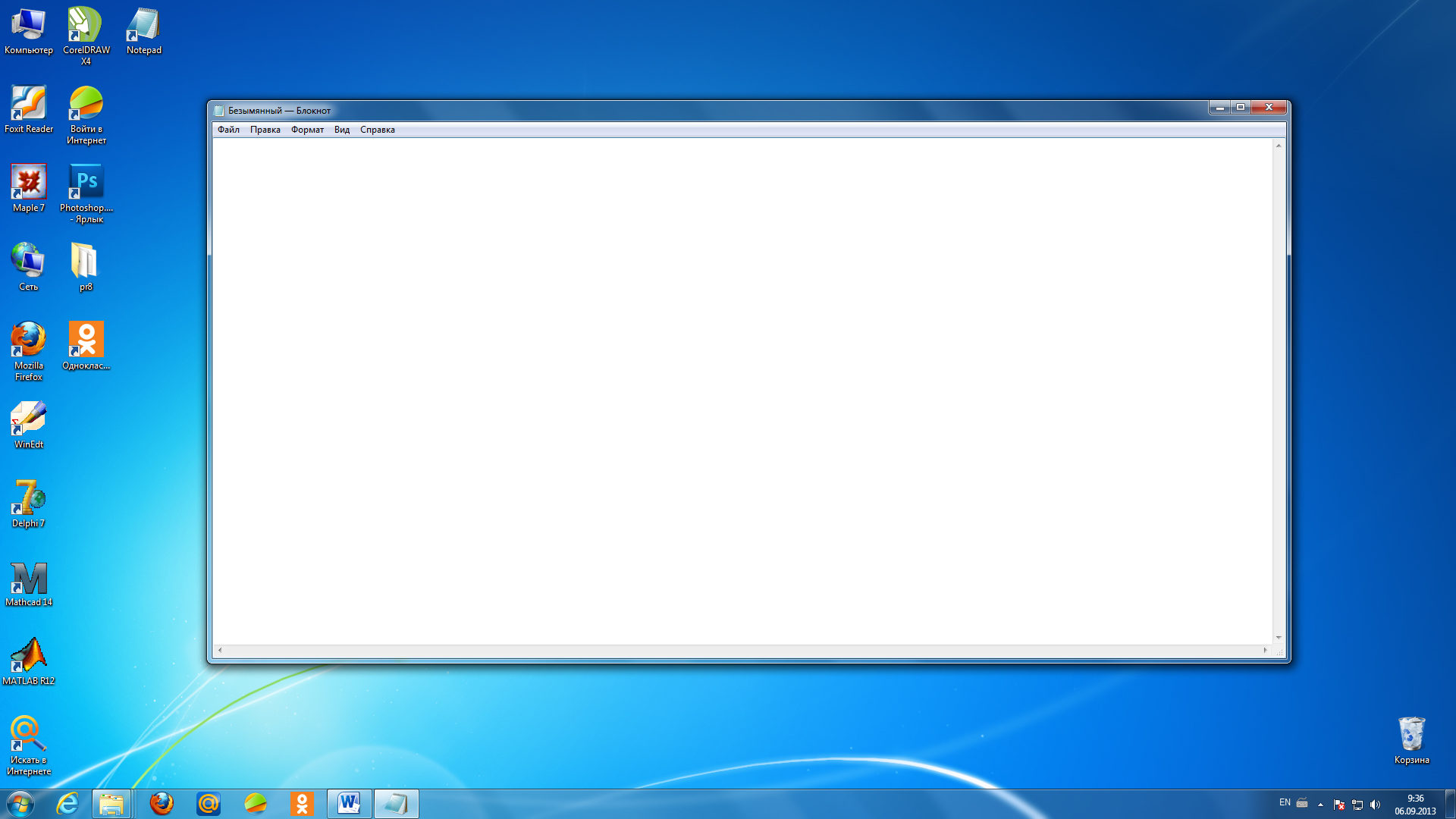Open the Вид menu

pyautogui.click(x=342, y=130)
